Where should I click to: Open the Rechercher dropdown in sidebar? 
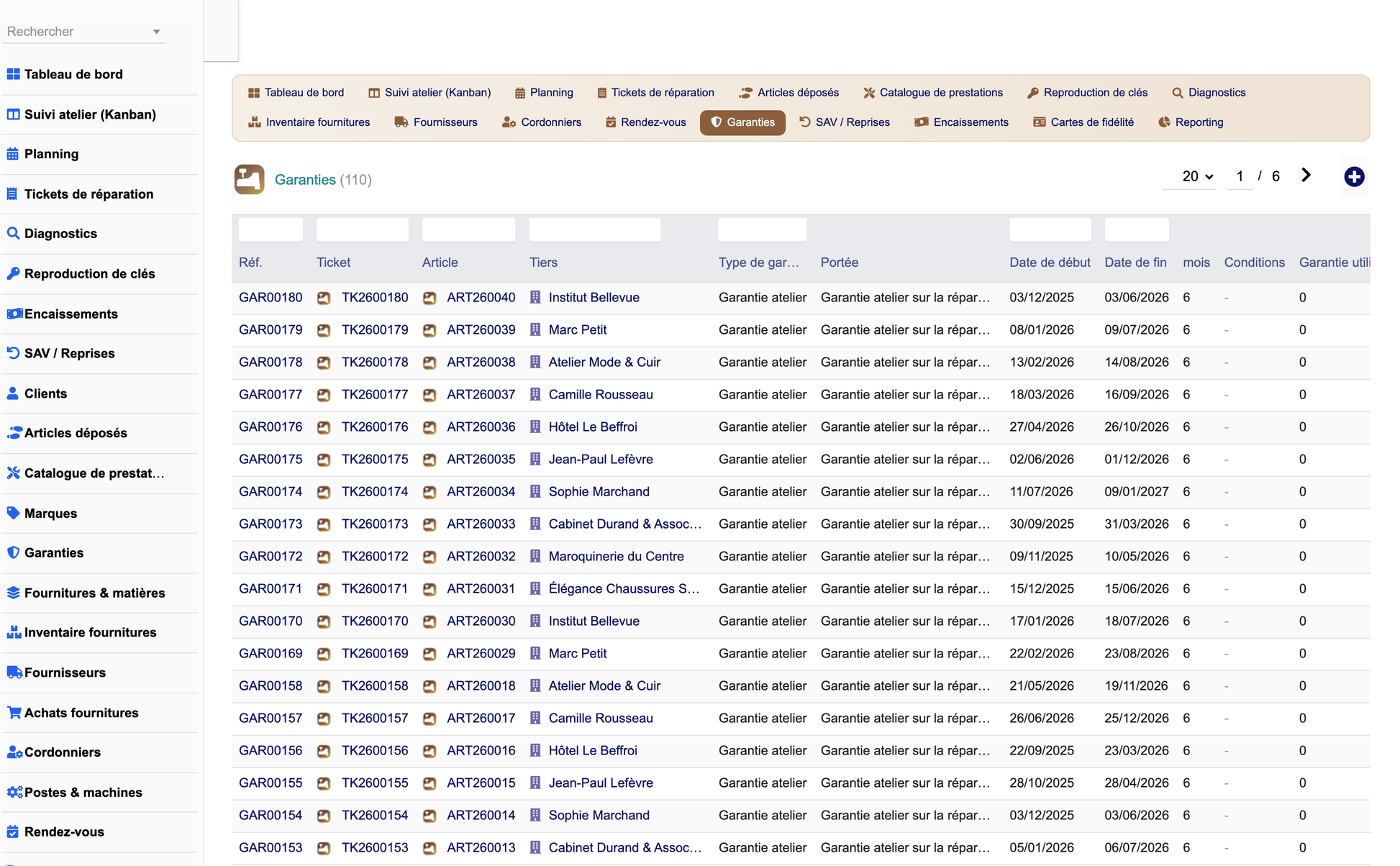(x=84, y=32)
